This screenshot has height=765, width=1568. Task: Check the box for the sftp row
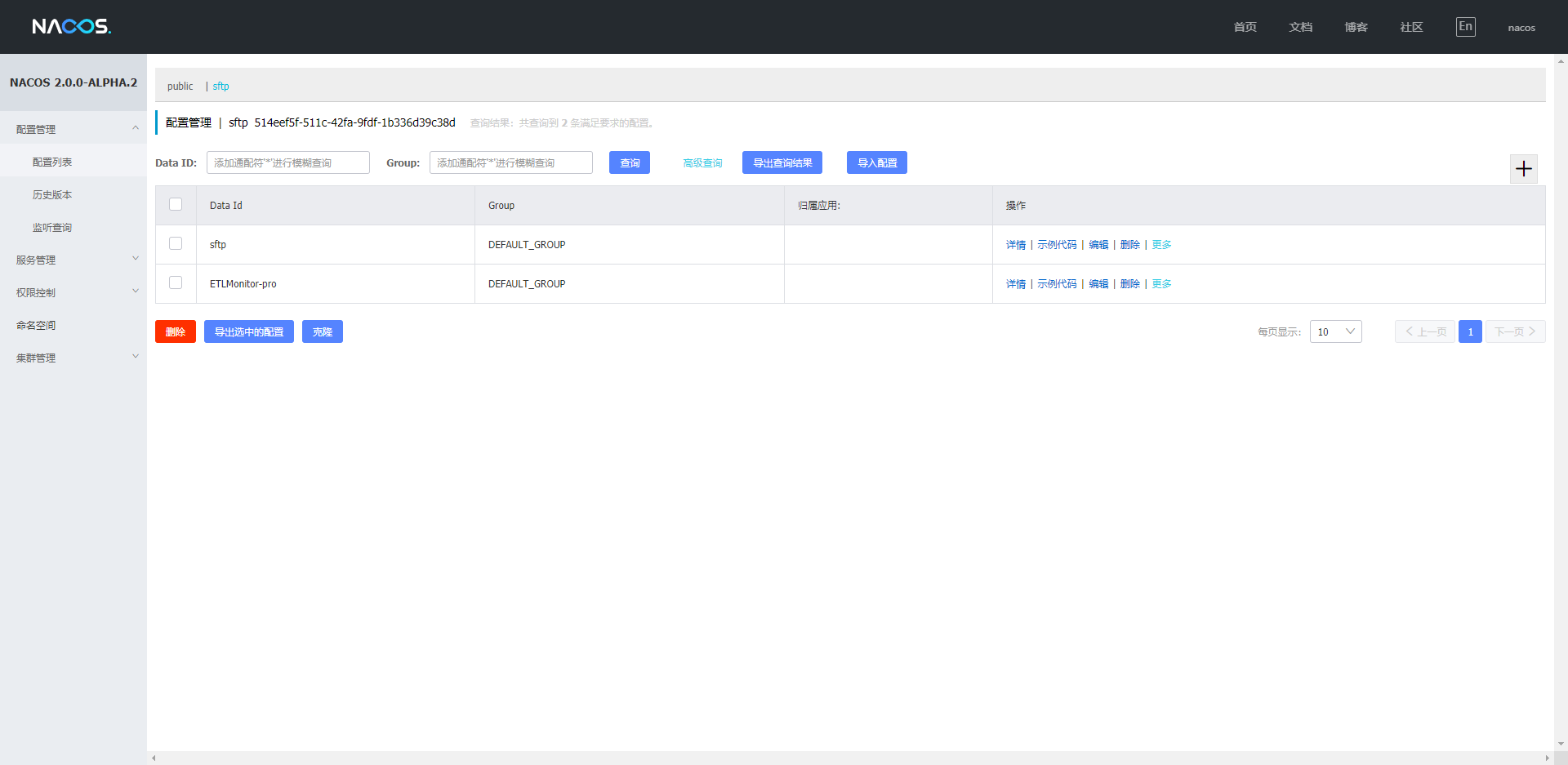pyautogui.click(x=176, y=243)
